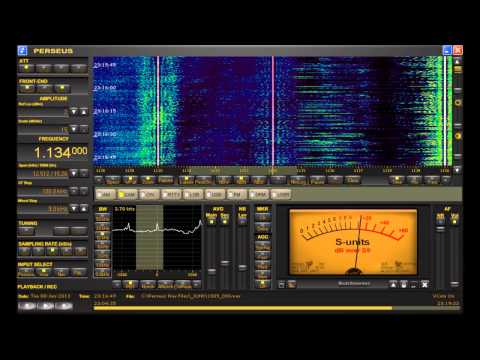Raise the amplitude Ref Level with up arrow
This screenshot has height=360, width=480.
coord(84,112)
